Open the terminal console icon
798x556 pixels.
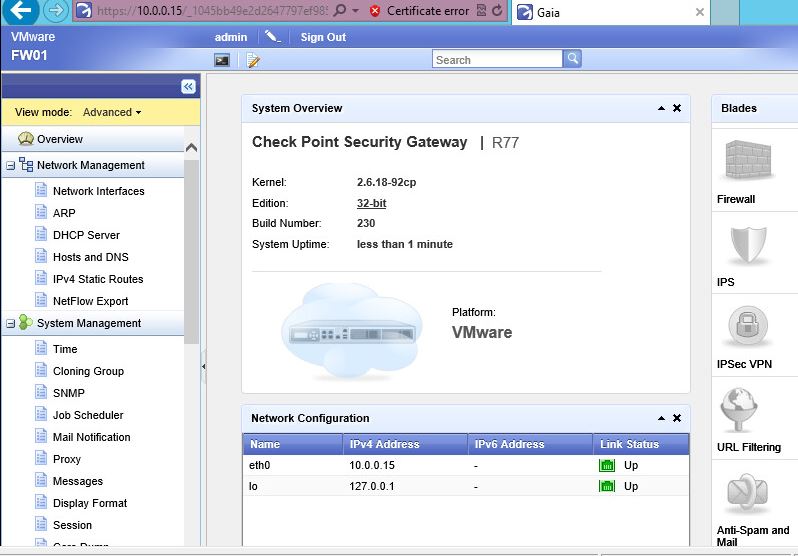[x=222, y=61]
